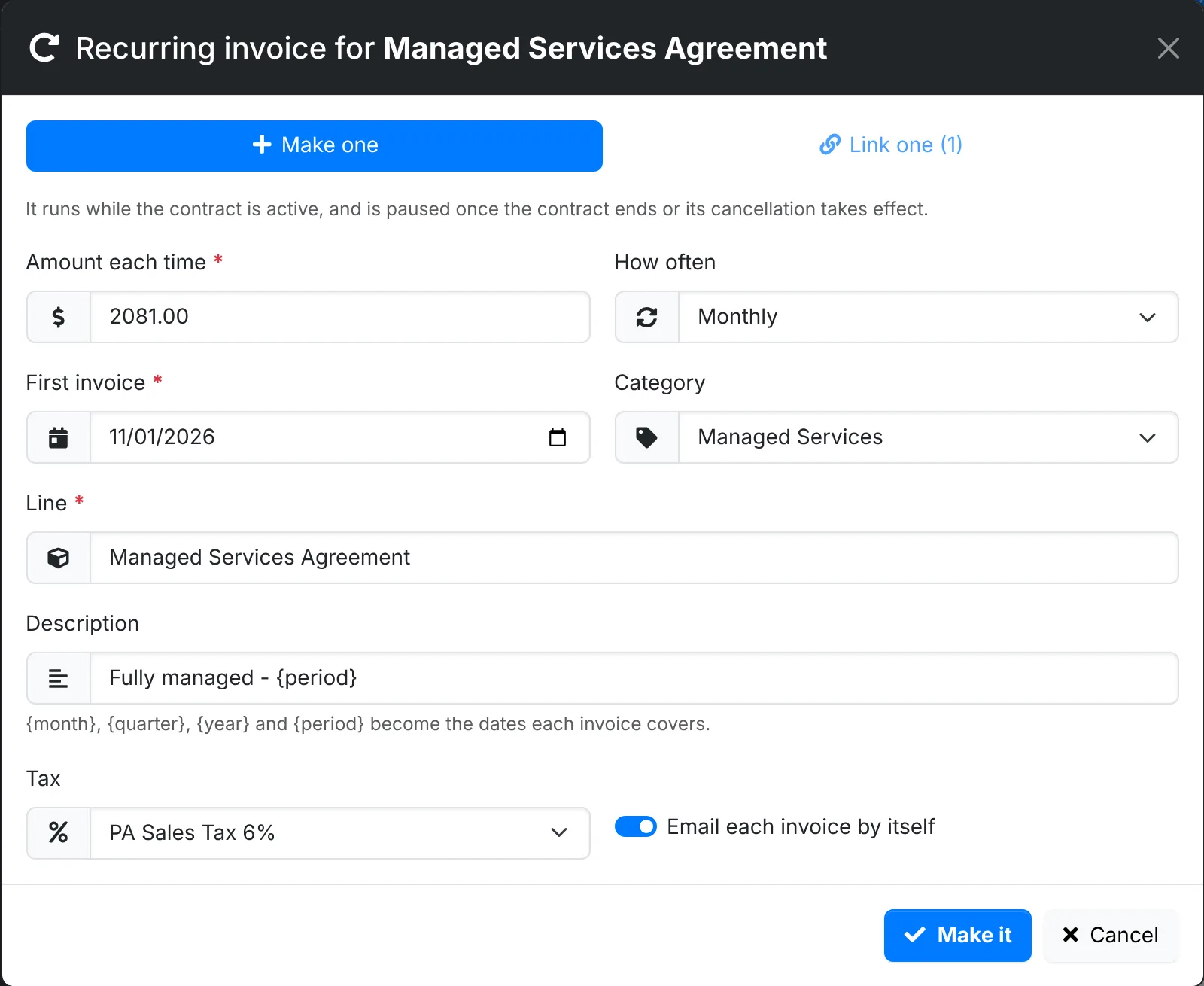The width and height of the screenshot is (1204, 986).
Task: Click the Tax label
Action: (x=44, y=778)
